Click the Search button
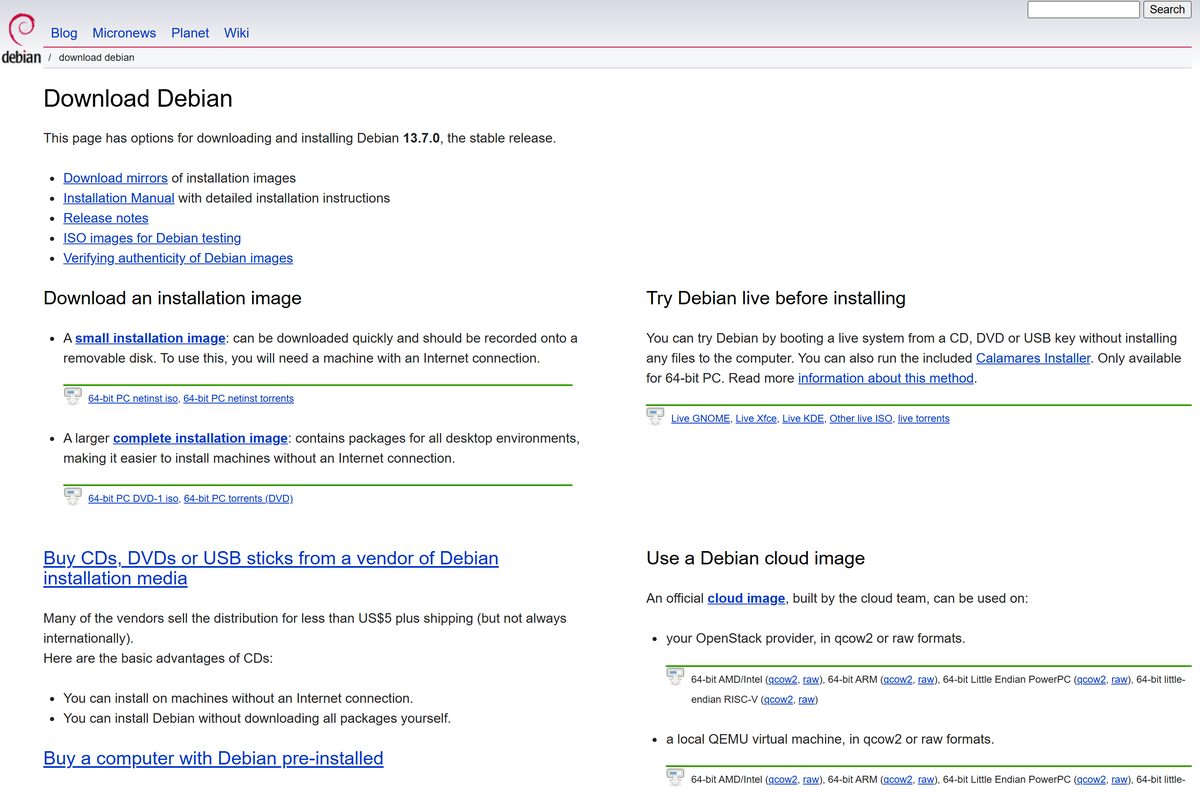Viewport: 1200px width, 792px height. [x=1167, y=9]
